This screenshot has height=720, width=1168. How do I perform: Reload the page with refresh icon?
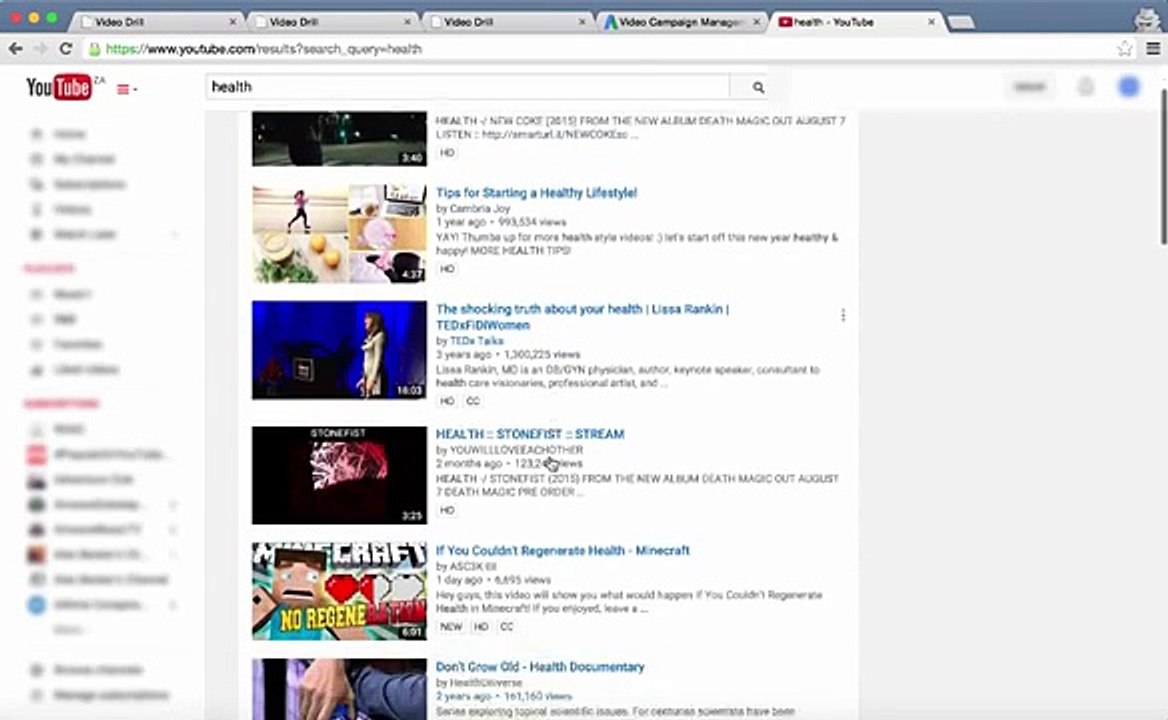coord(66,49)
